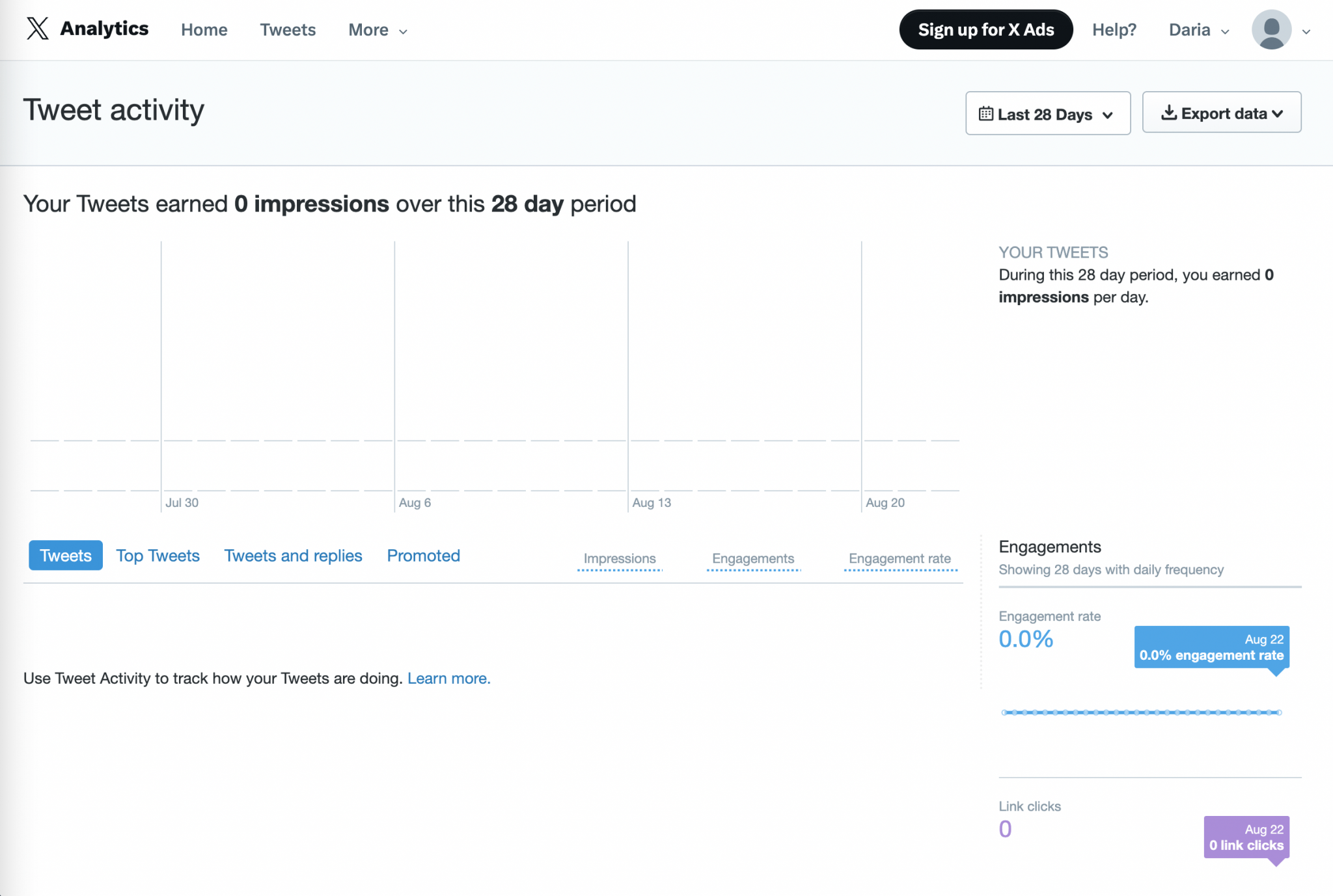Viewport: 1333px width, 896px height.
Task: Expand the Export data dropdown
Action: point(1221,112)
